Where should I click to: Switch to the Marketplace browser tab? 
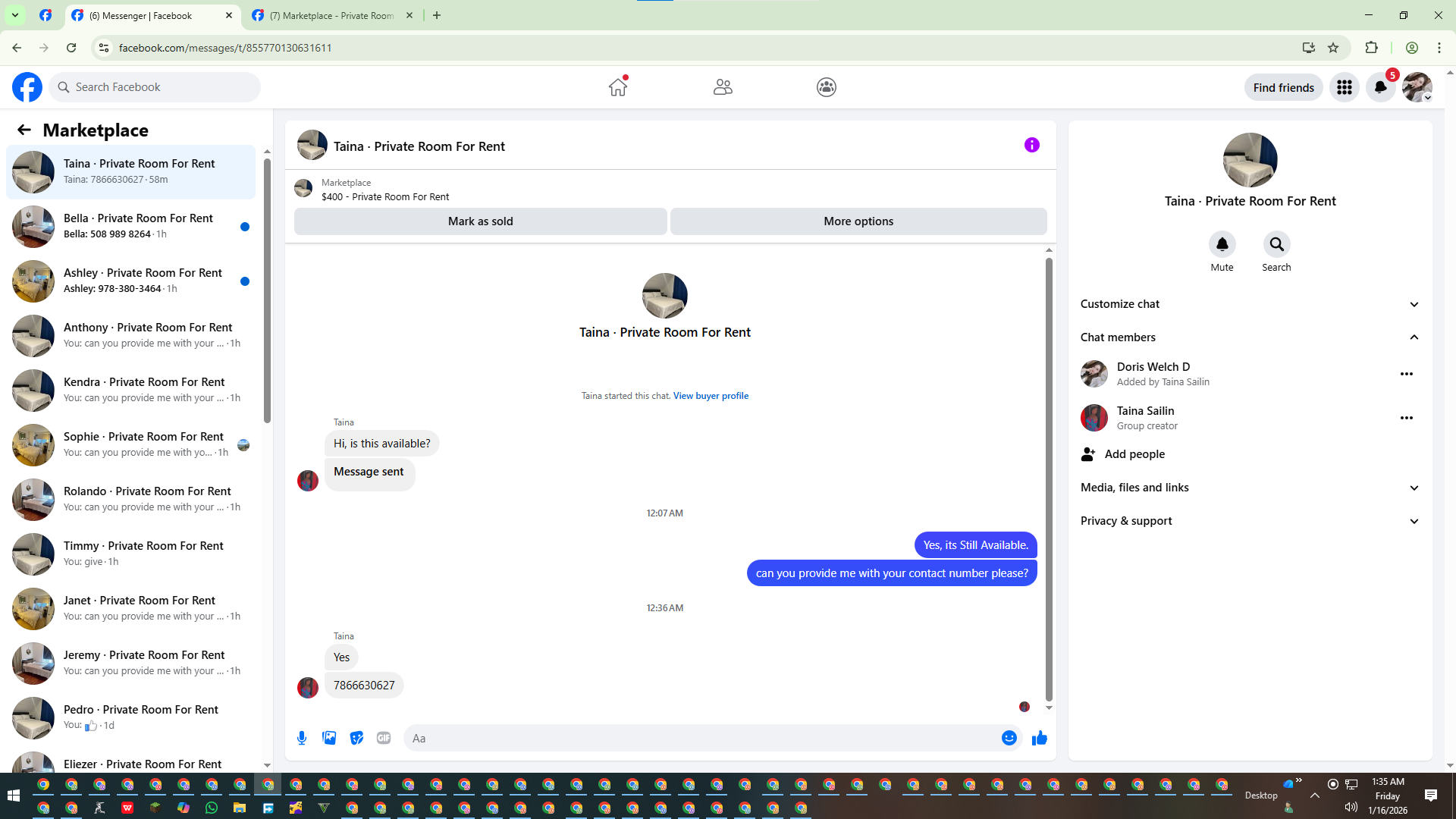tap(332, 15)
